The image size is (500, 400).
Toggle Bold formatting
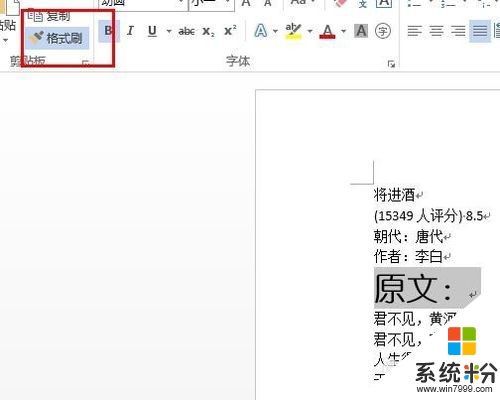pos(108,31)
